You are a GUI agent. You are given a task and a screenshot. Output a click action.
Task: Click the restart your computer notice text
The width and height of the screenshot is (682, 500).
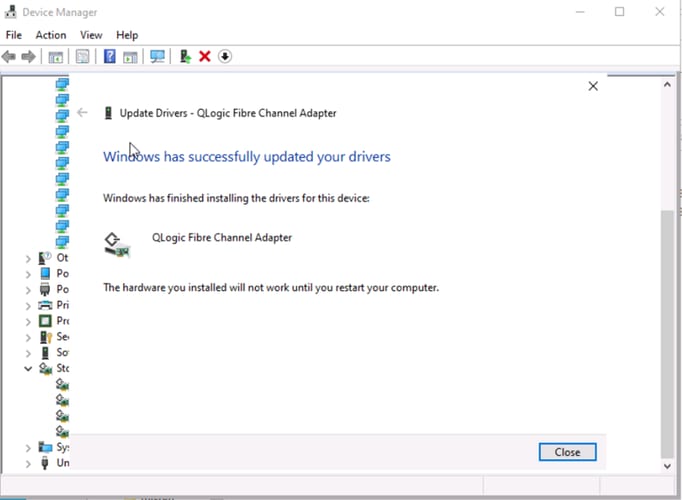pyautogui.click(x=271, y=288)
